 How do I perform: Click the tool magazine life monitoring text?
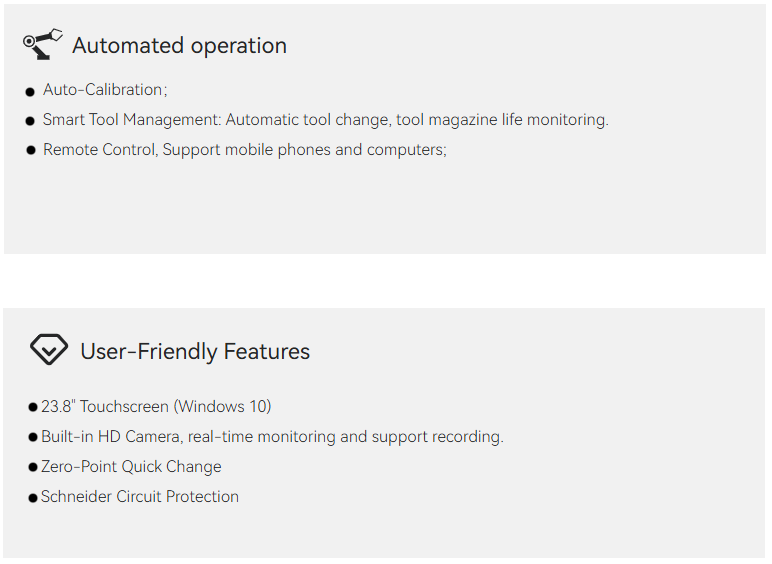pos(502,120)
